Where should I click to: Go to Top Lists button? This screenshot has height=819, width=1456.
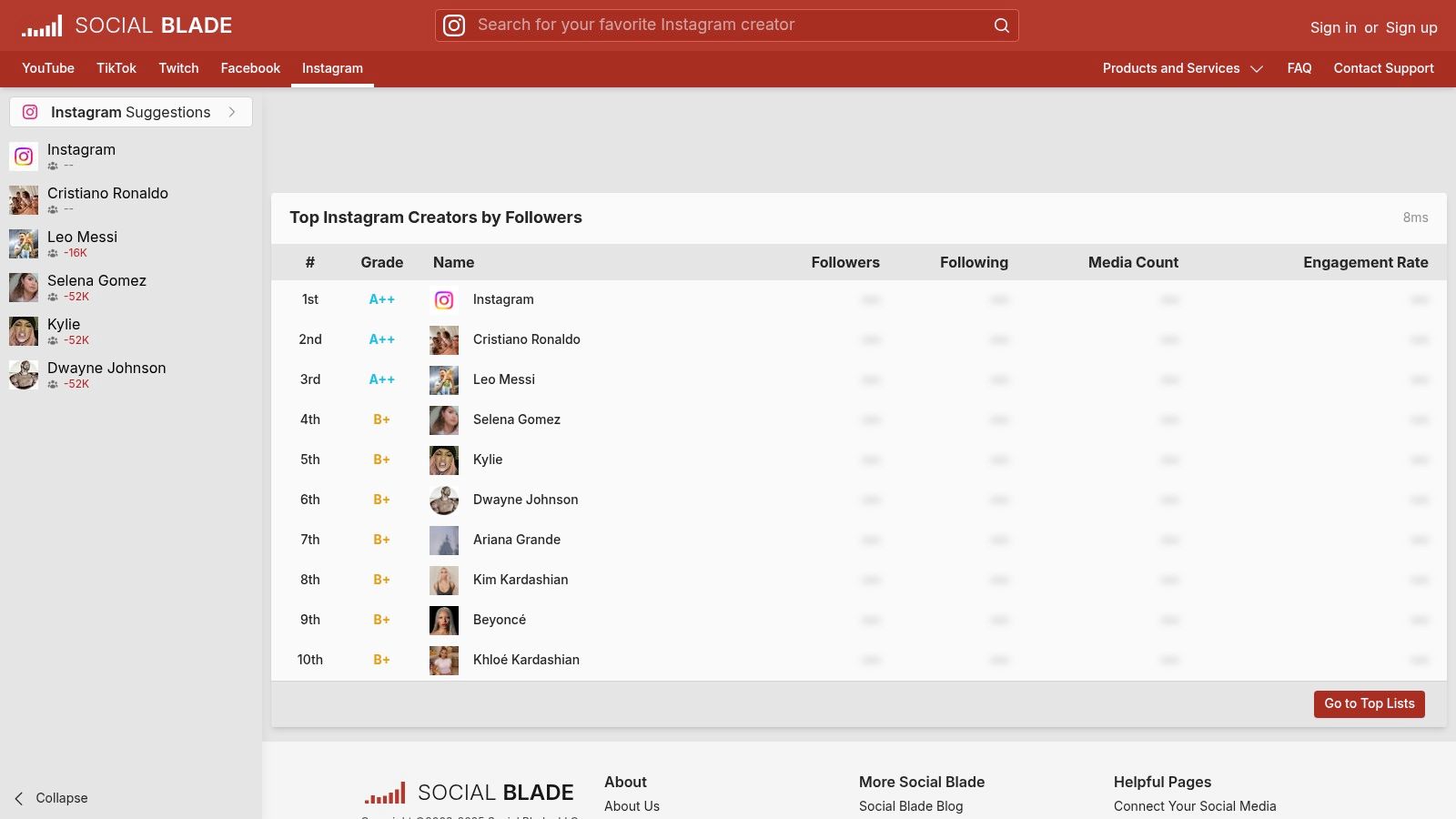[1369, 703]
